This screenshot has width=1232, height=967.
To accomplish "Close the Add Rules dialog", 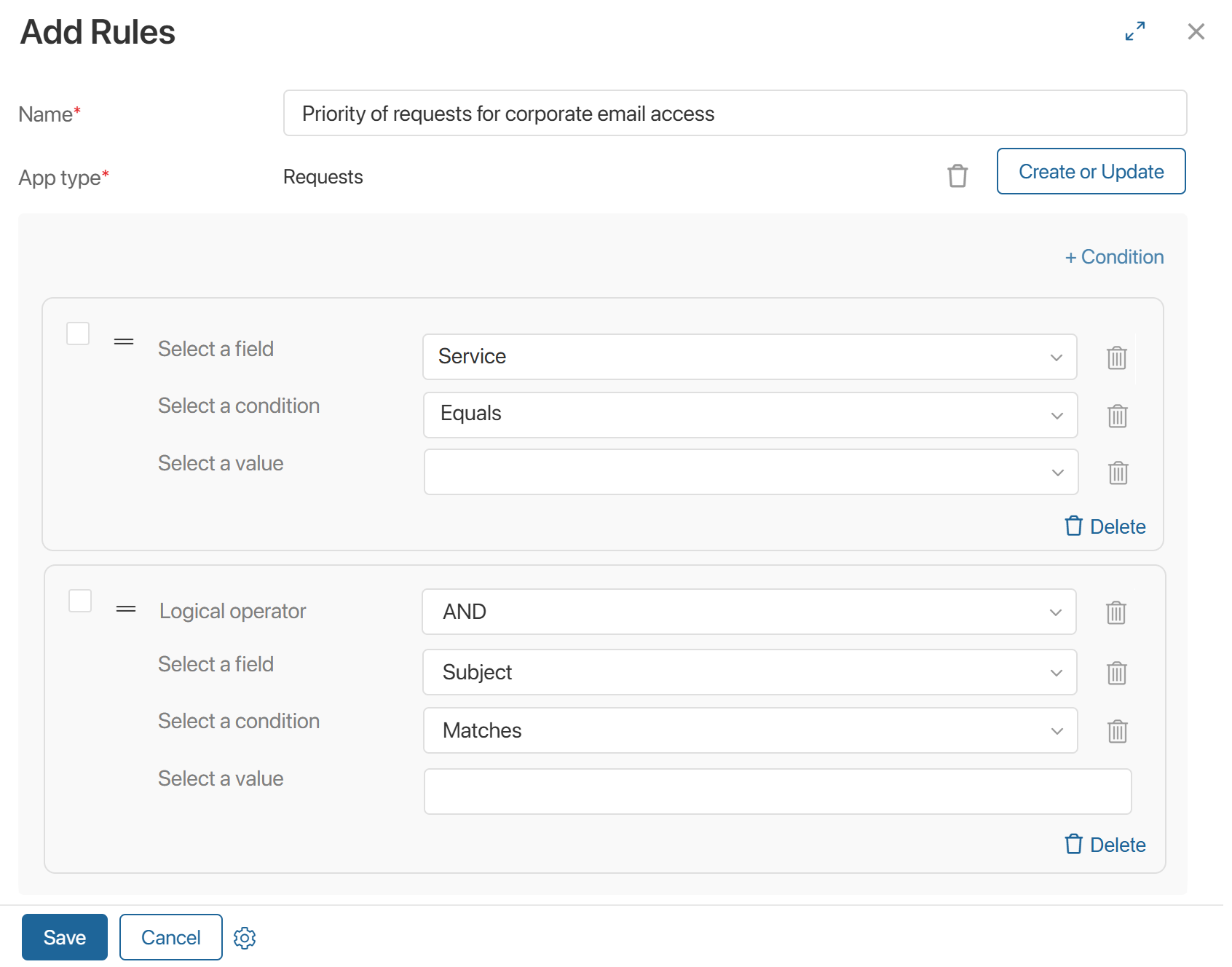I will tap(1196, 31).
